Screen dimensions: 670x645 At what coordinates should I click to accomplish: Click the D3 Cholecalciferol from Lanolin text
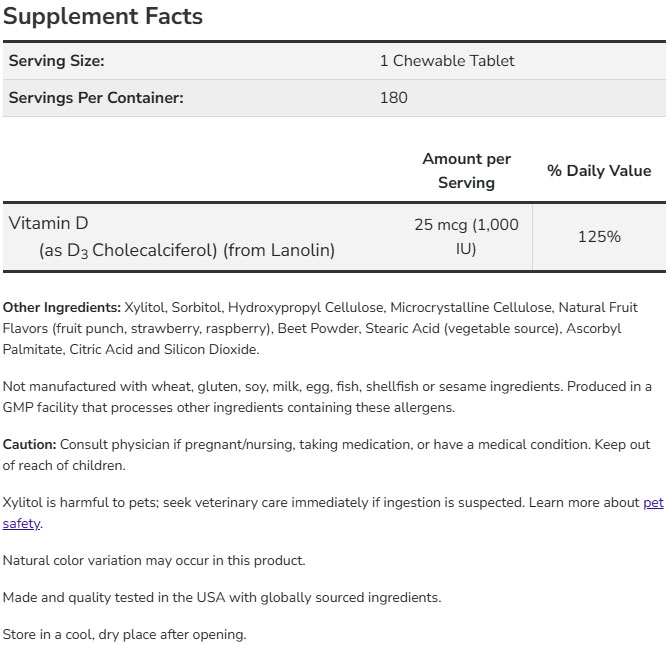click(x=186, y=251)
